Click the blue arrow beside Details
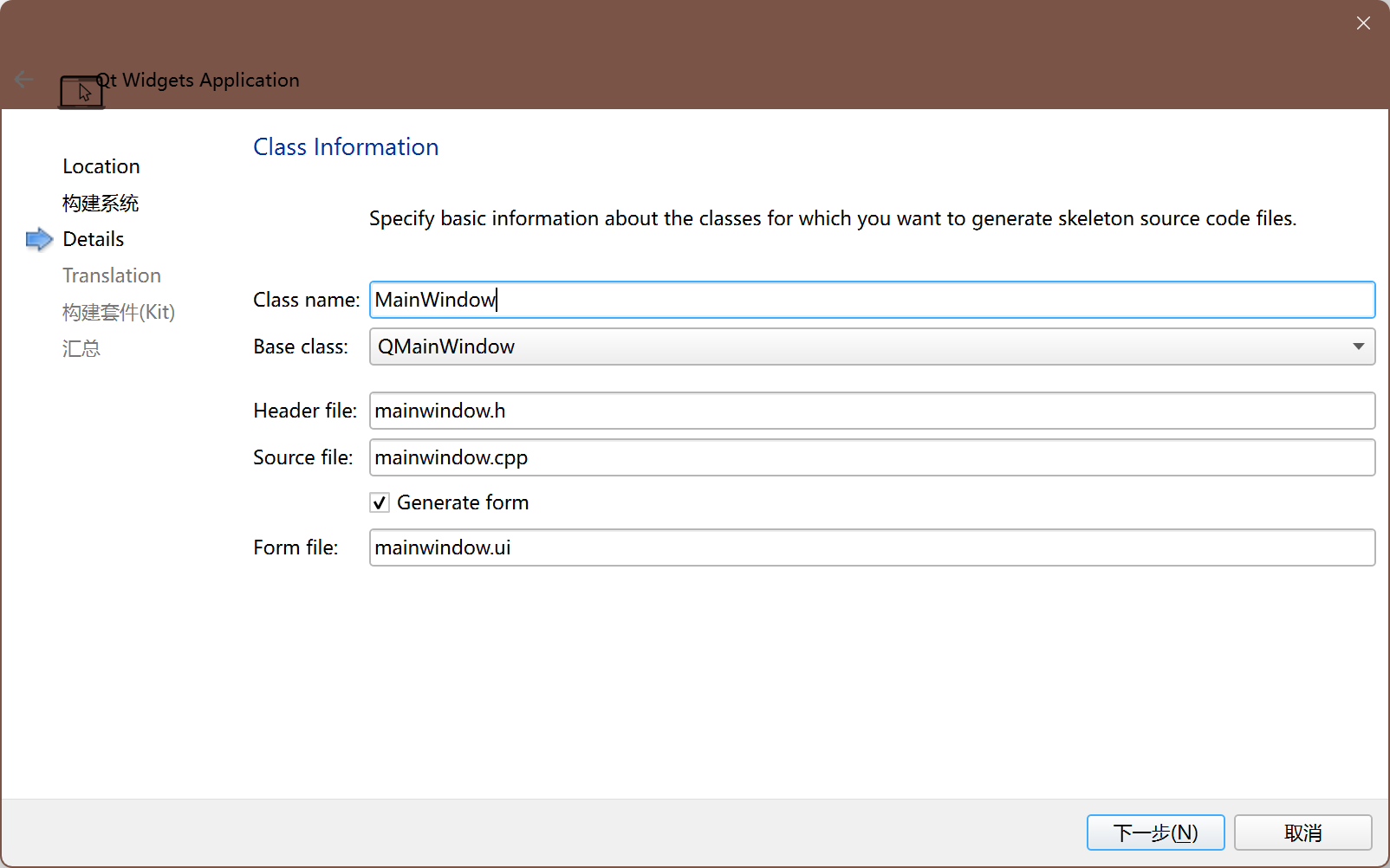Screen dimensions: 1390x868 pyautogui.click(x=40, y=239)
